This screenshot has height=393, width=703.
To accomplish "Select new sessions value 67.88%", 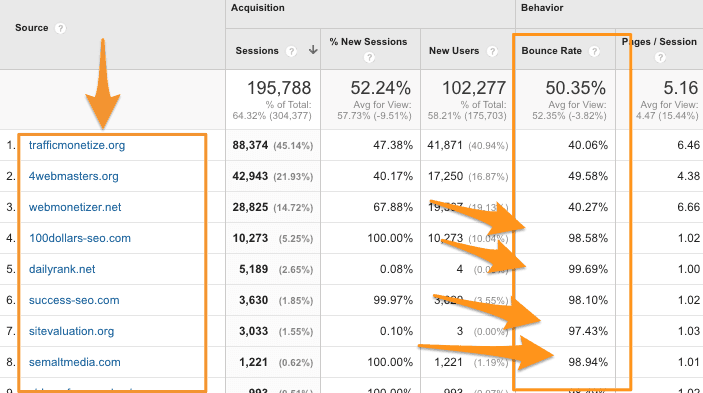I will click(393, 207).
